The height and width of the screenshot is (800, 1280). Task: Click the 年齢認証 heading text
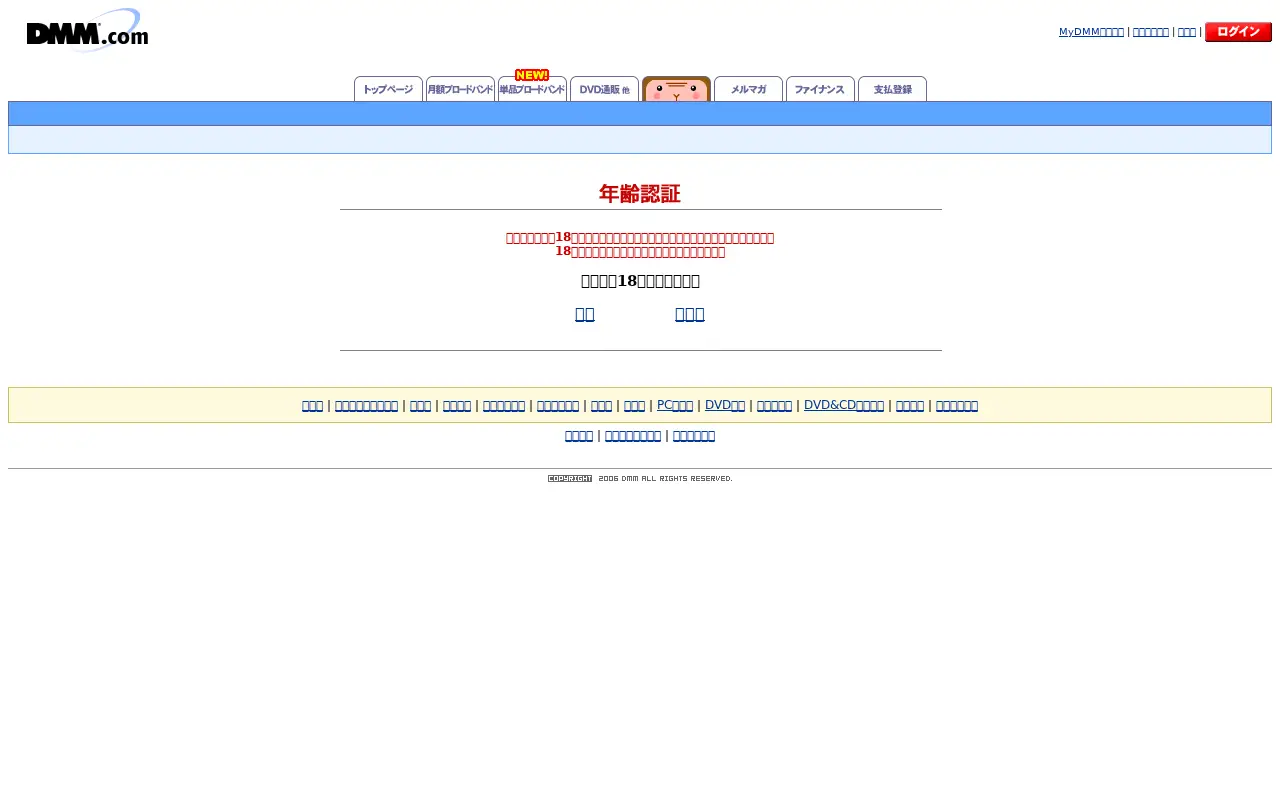click(640, 194)
